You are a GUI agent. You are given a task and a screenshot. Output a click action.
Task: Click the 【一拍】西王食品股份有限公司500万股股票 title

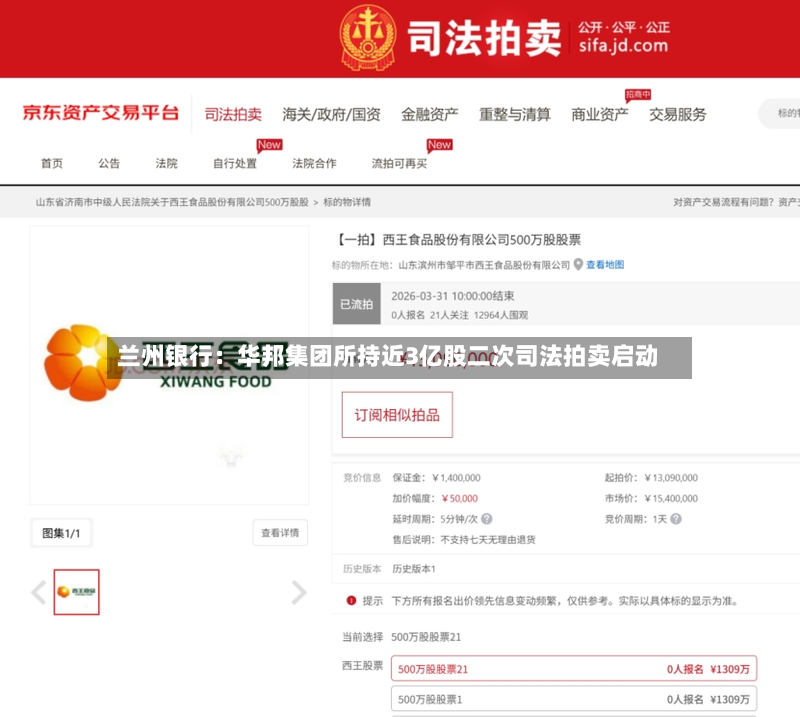pyautogui.click(x=458, y=240)
